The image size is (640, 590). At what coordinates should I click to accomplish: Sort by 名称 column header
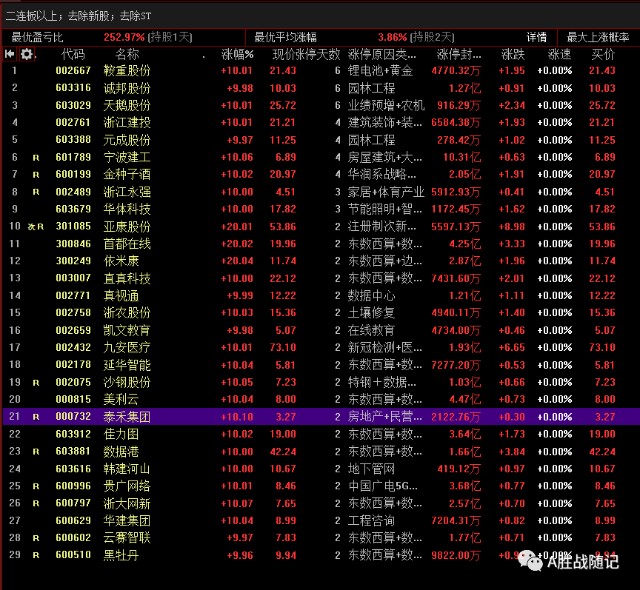pyautogui.click(x=127, y=54)
